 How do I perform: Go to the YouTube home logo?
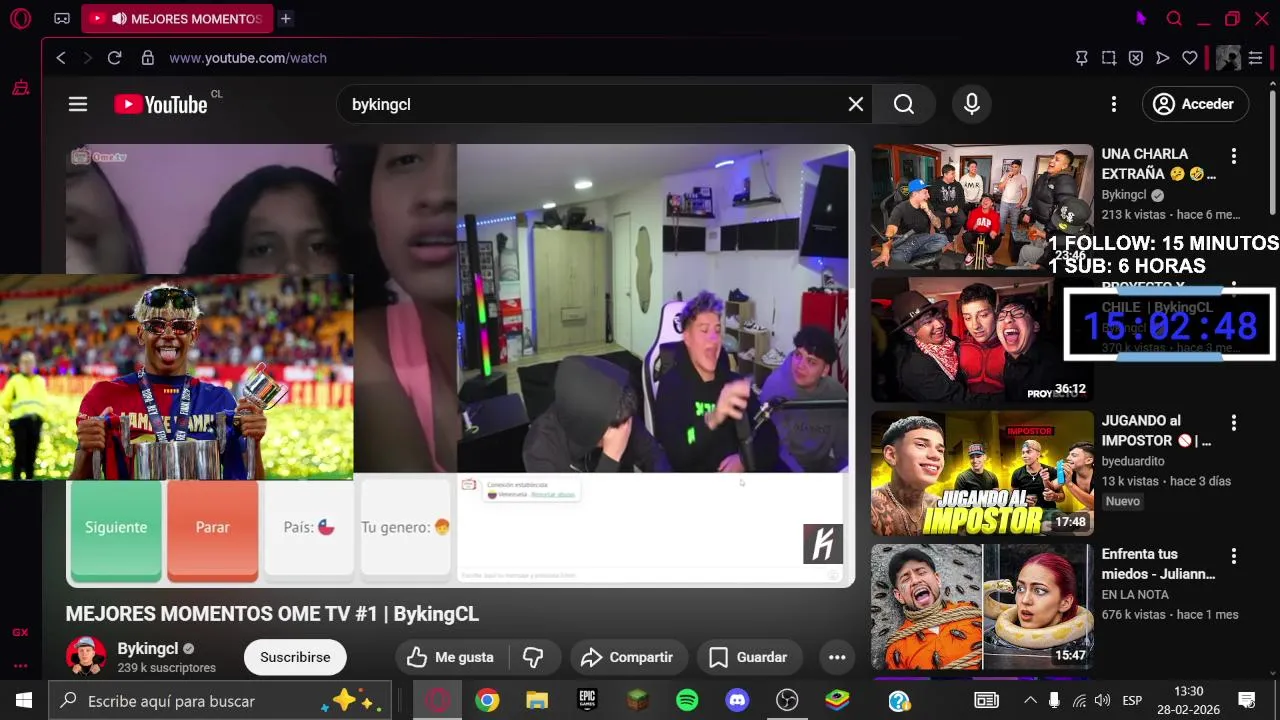pos(160,104)
